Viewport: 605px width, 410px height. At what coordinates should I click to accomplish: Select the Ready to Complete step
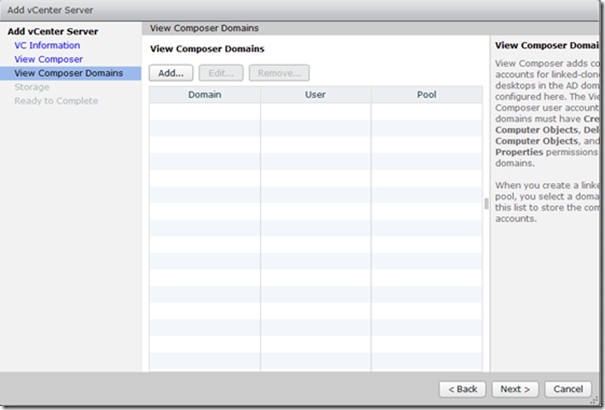click(x=56, y=101)
